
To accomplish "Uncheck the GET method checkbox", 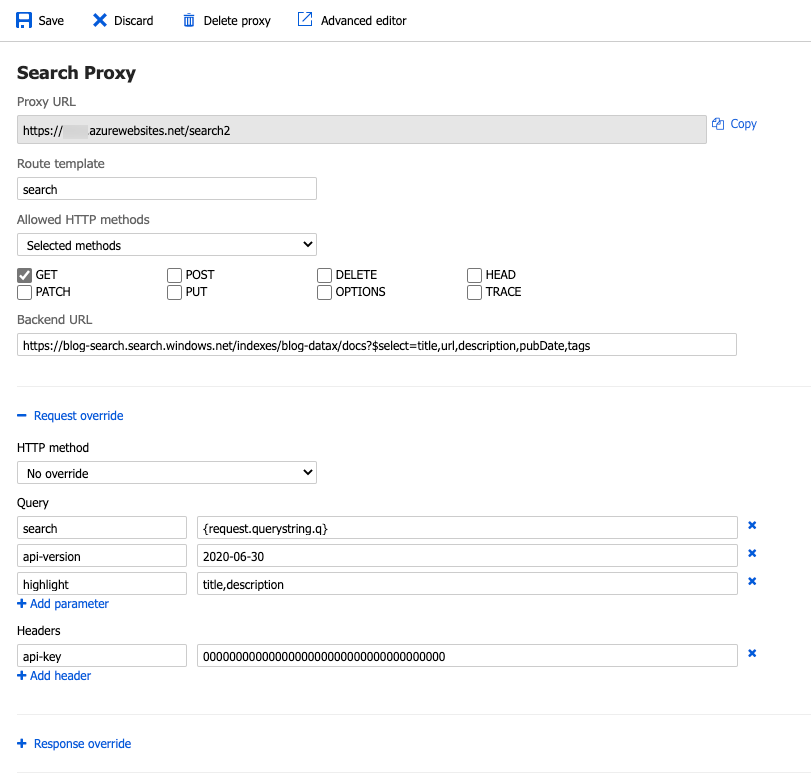I will coord(25,275).
